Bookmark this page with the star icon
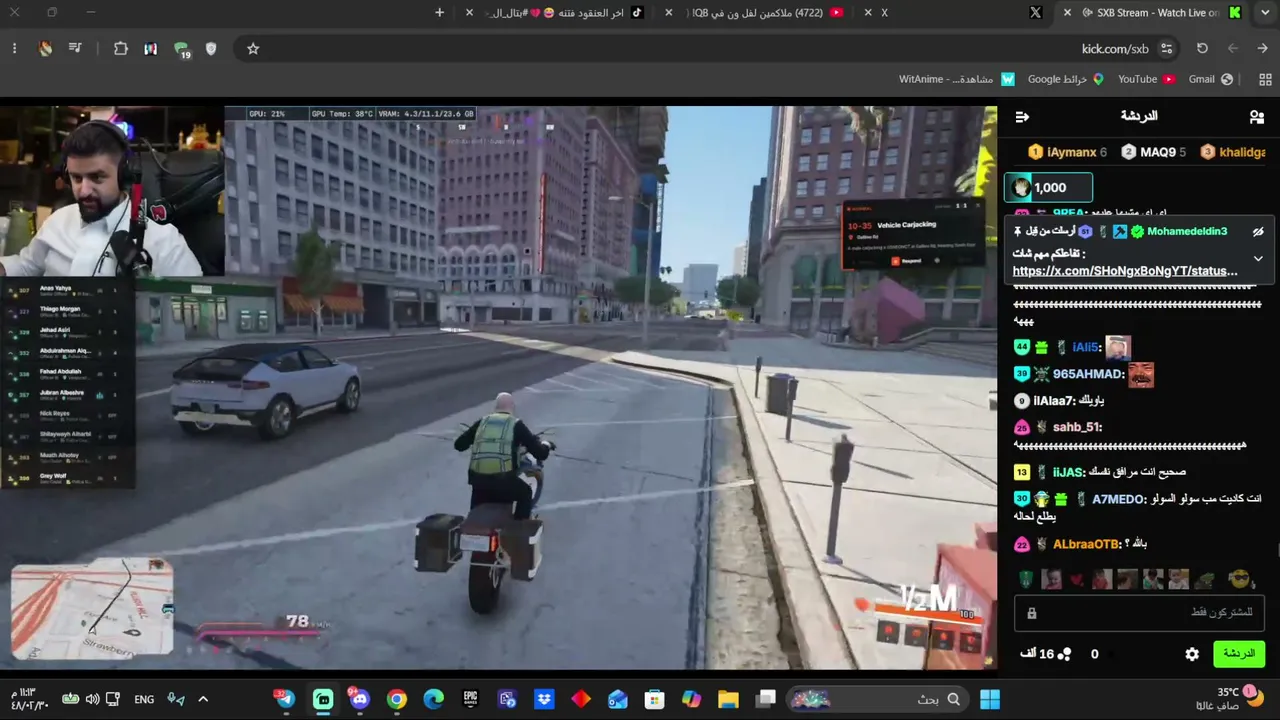 pos(253,49)
